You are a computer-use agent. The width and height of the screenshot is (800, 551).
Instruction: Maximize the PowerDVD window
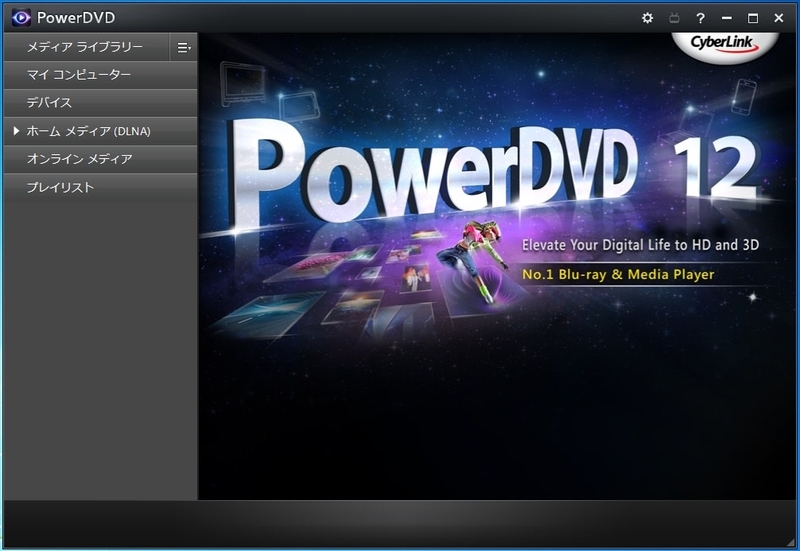pyautogui.click(x=753, y=18)
